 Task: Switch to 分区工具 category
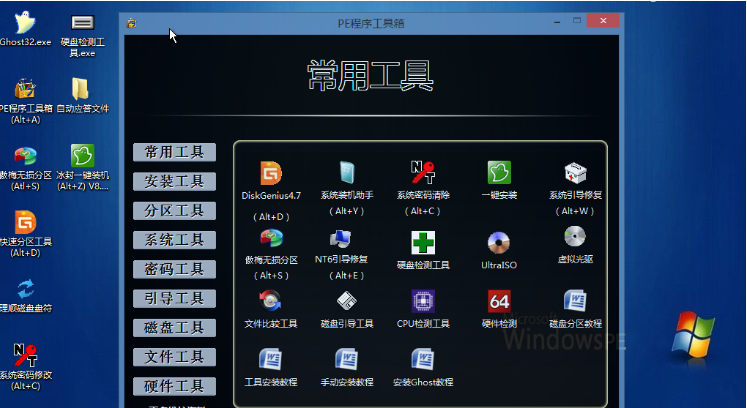point(174,211)
